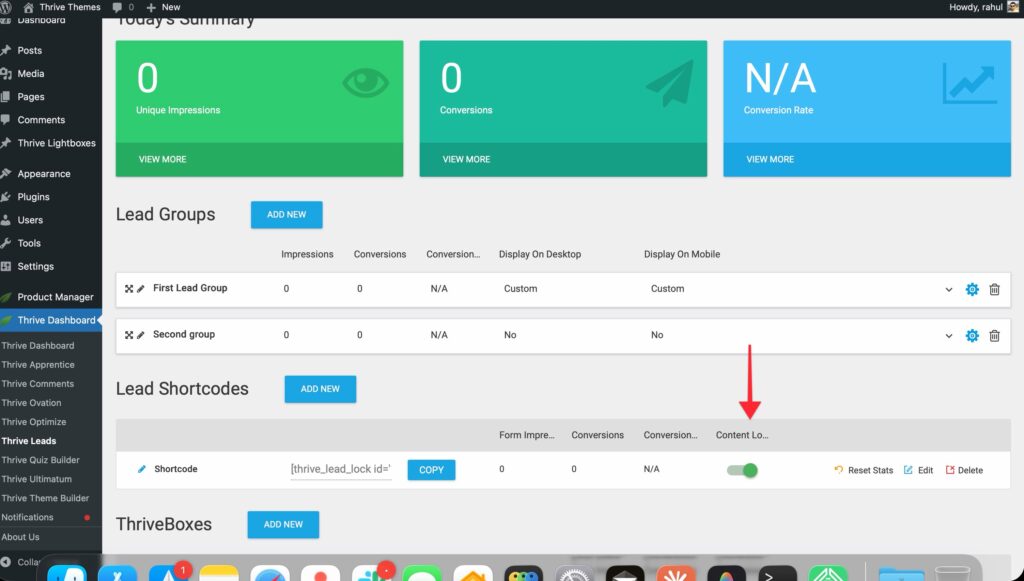Open Thrive Leads in the sidebar

point(29,441)
